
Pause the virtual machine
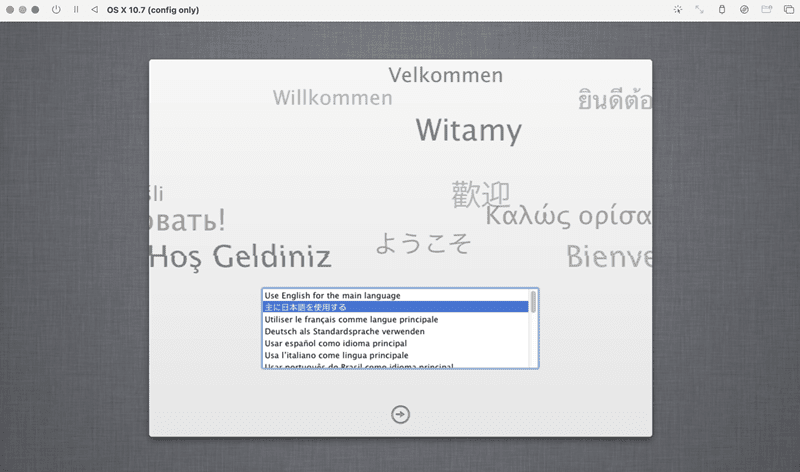[76, 10]
